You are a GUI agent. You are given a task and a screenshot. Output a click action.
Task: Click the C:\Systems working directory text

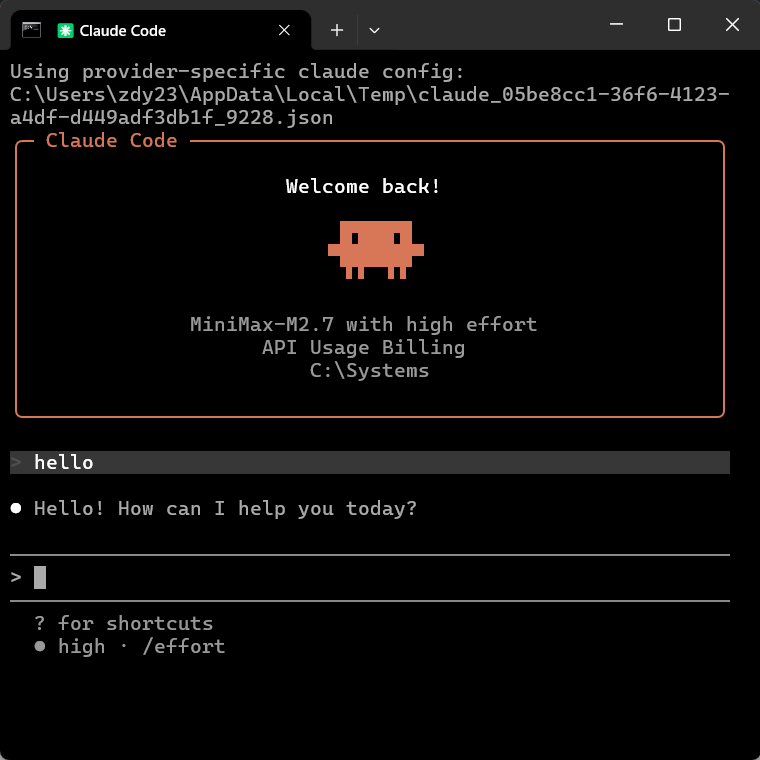369,371
